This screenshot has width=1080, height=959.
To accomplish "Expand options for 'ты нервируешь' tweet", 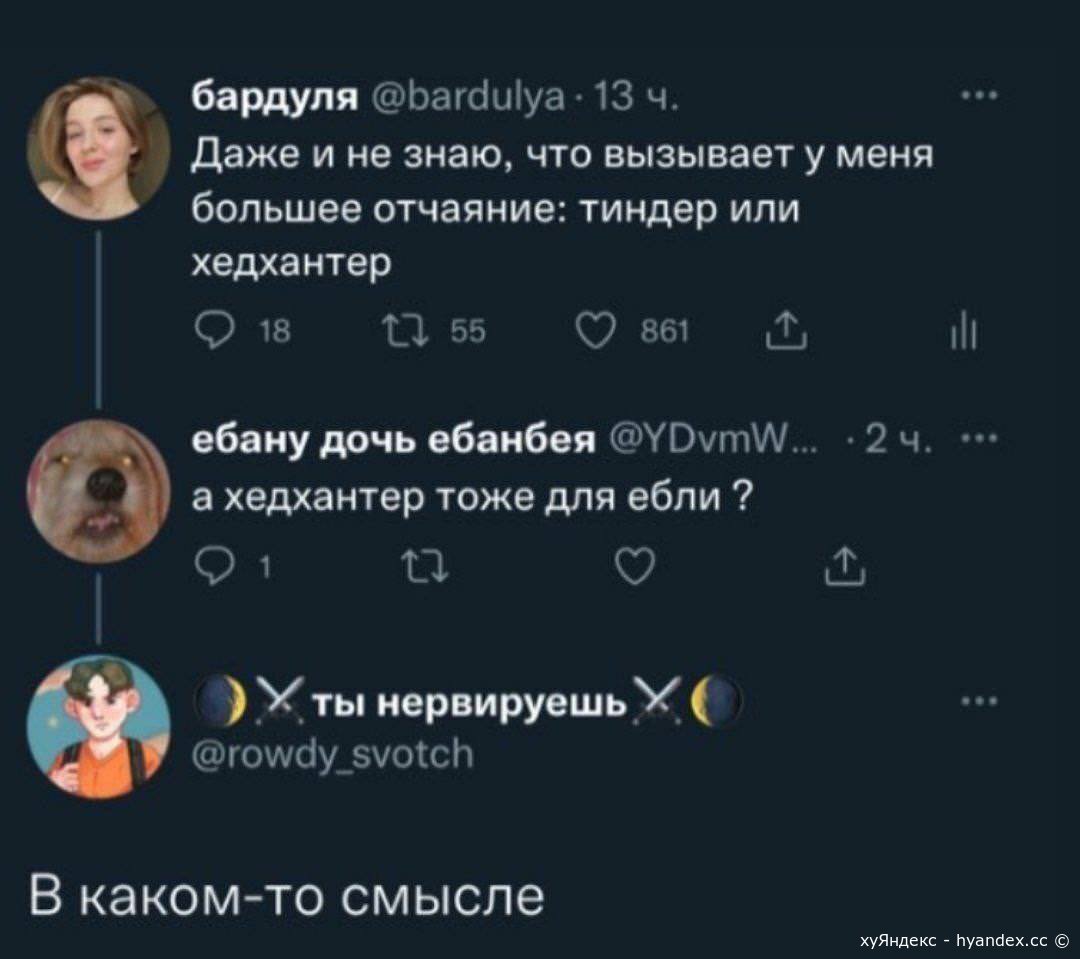I will point(980,702).
